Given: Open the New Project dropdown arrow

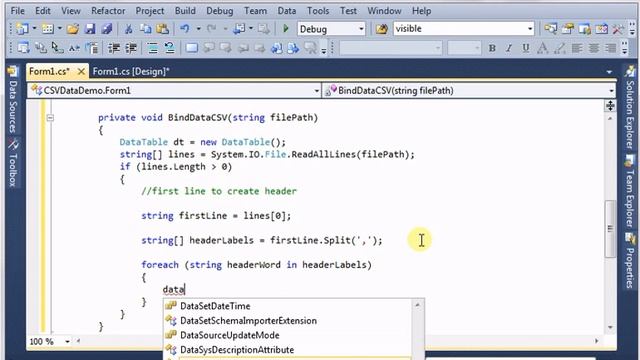Looking at the screenshot, I should pos(34,29).
